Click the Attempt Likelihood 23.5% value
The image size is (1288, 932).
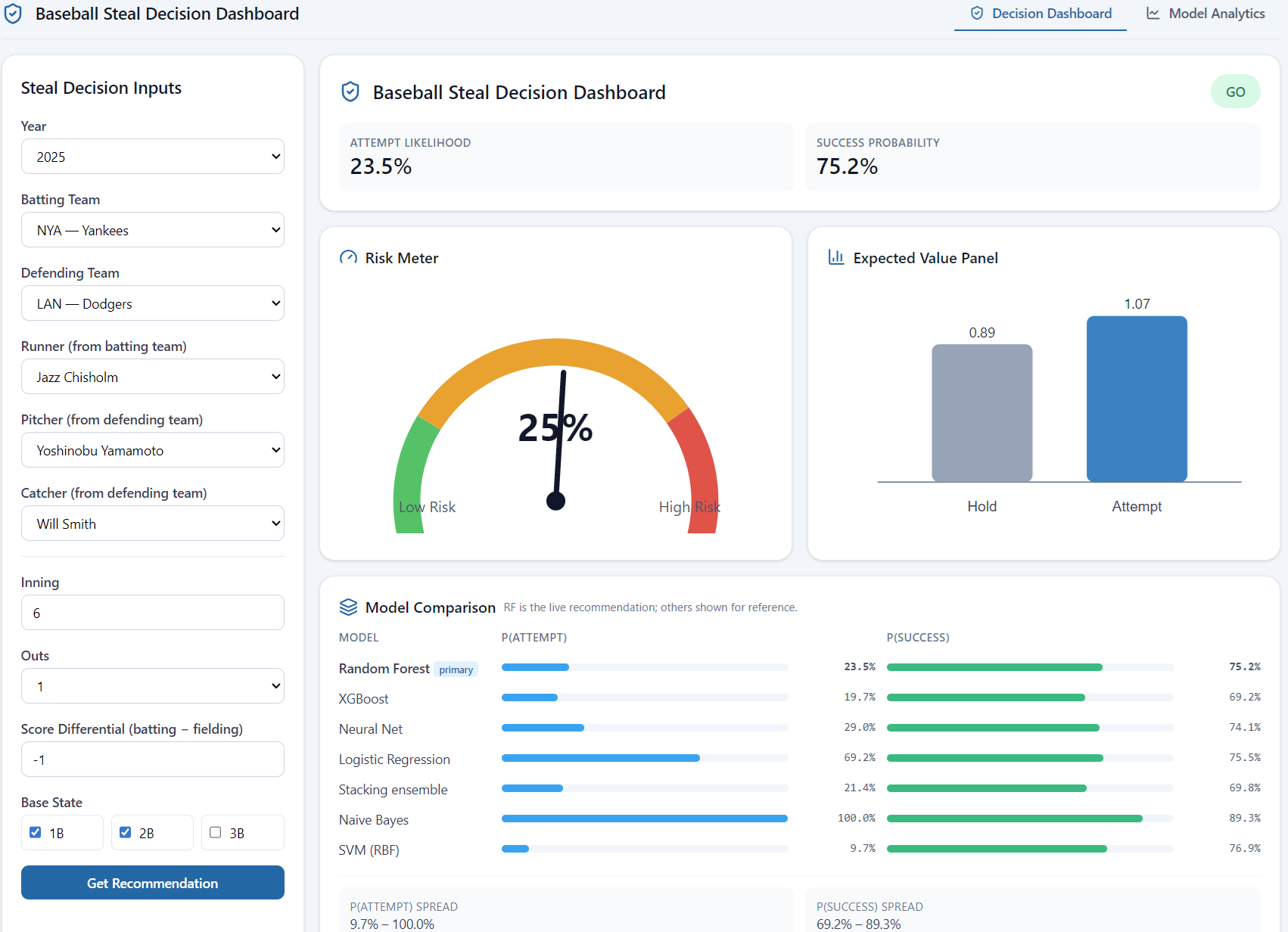pyautogui.click(x=381, y=166)
